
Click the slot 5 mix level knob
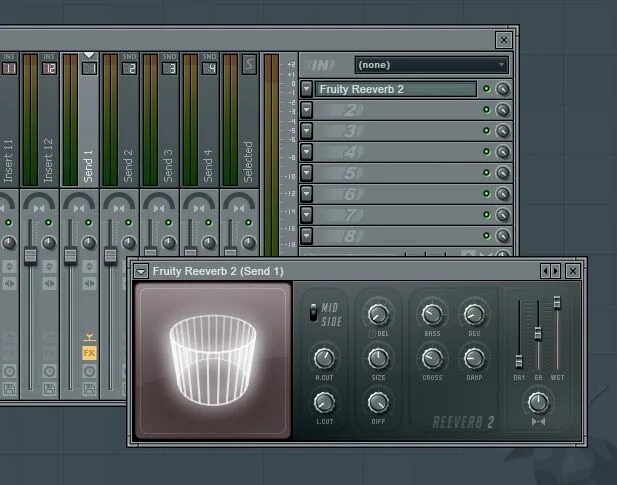tap(503, 173)
